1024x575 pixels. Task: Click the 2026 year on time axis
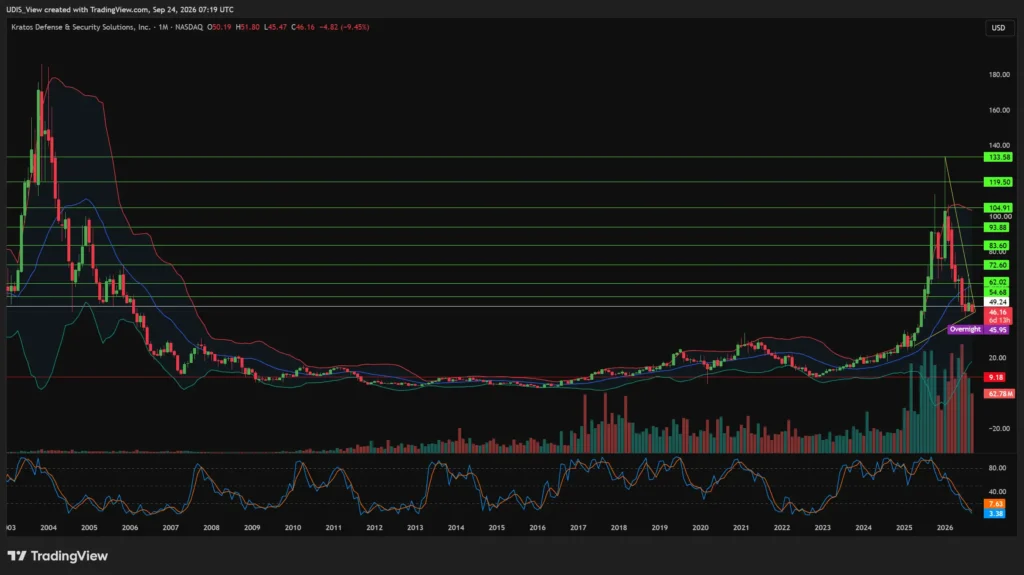pos(945,528)
